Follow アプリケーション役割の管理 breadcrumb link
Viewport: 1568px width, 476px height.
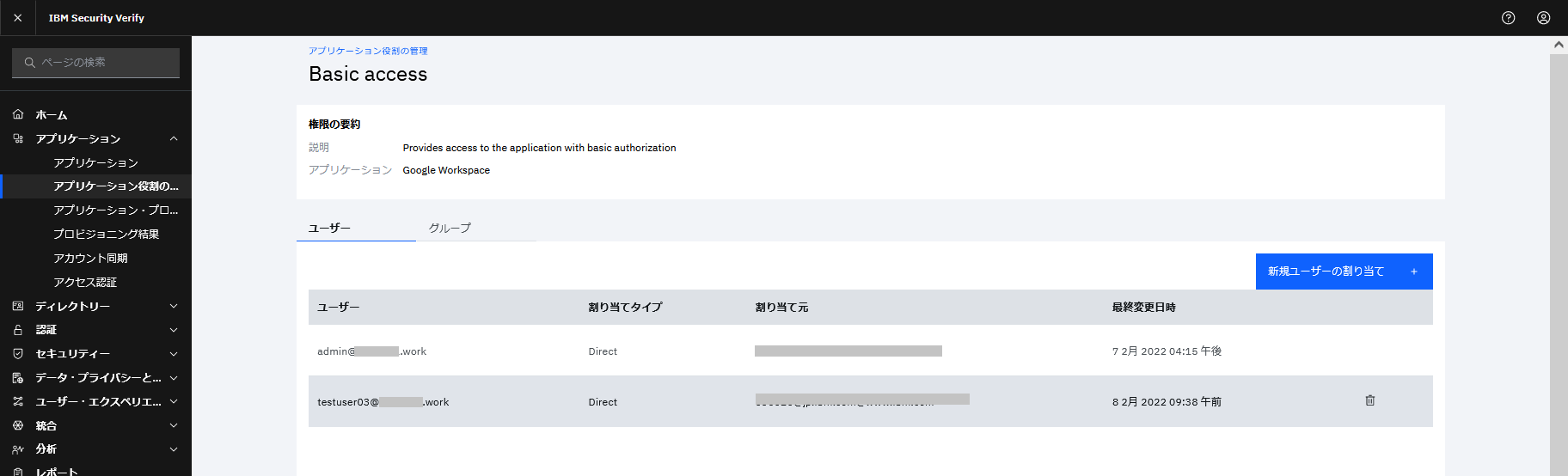point(368,51)
